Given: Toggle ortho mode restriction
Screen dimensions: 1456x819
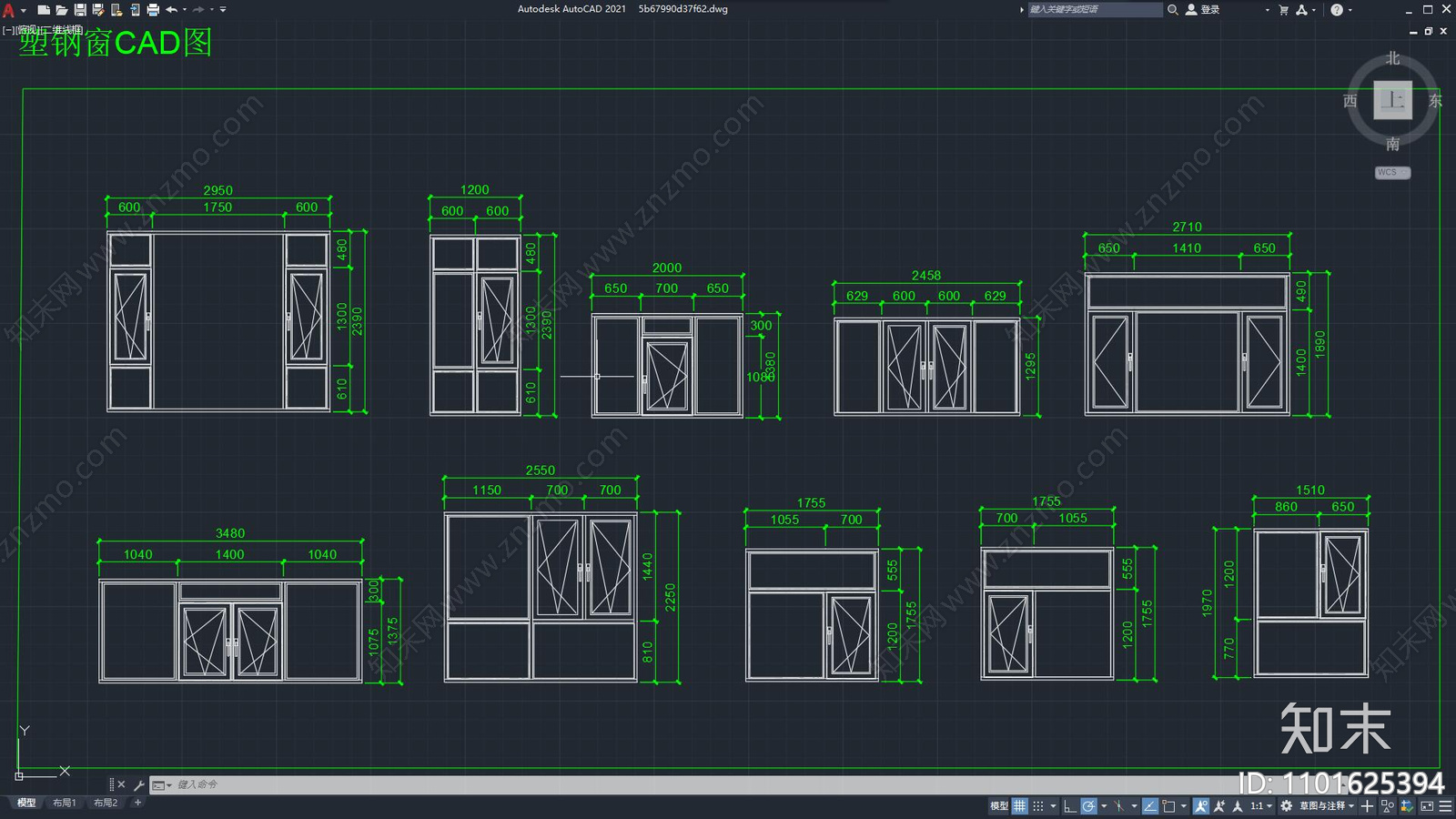Looking at the screenshot, I should pos(1070,806).
